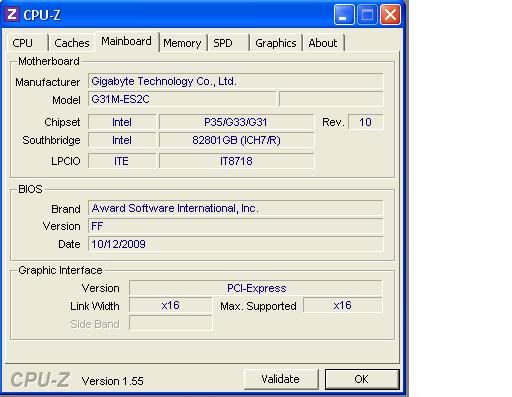Select the Mainboard tab
512x397 pixels.
126,41
